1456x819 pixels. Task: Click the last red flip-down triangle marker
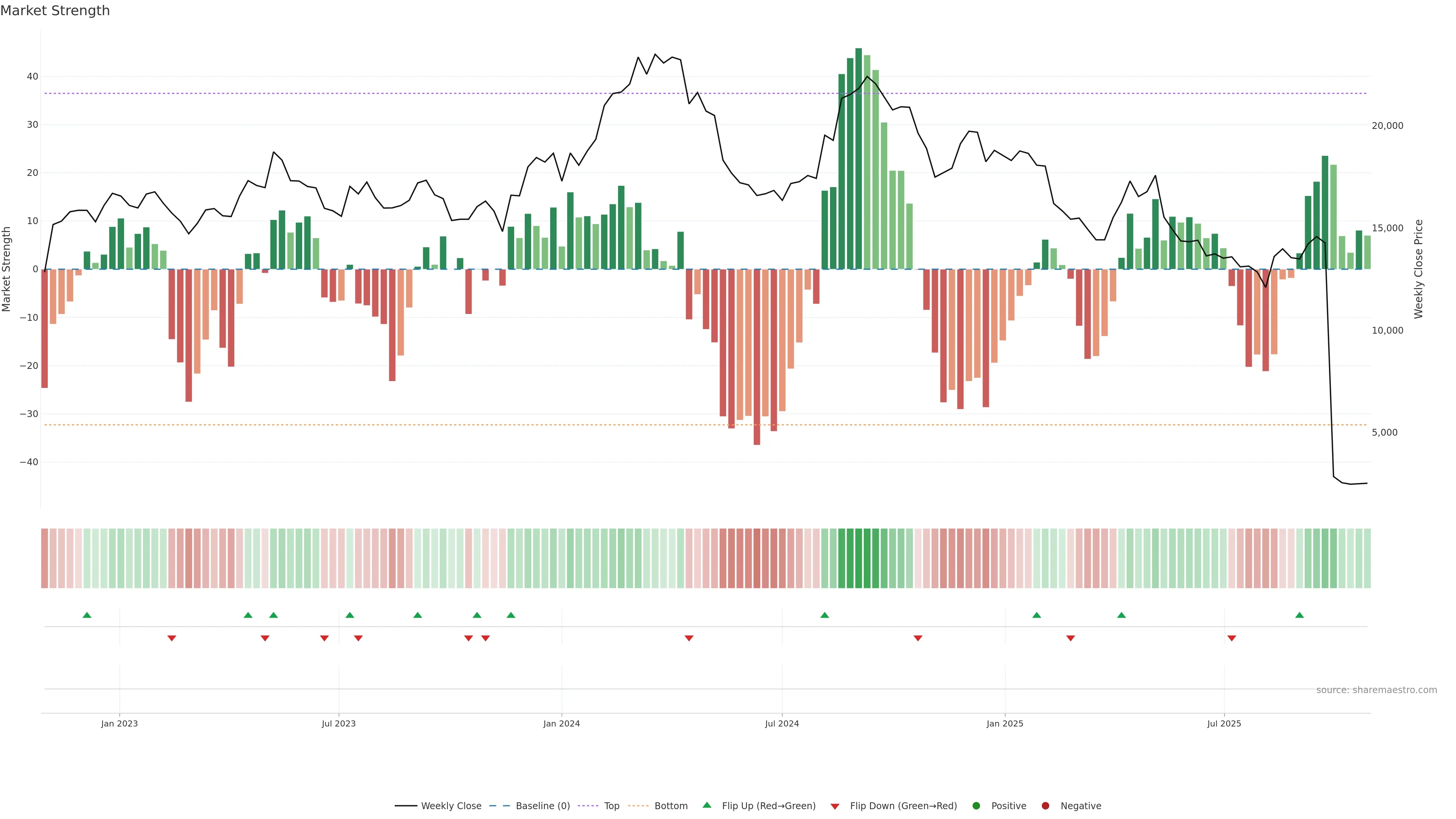tap(1232, 638)
